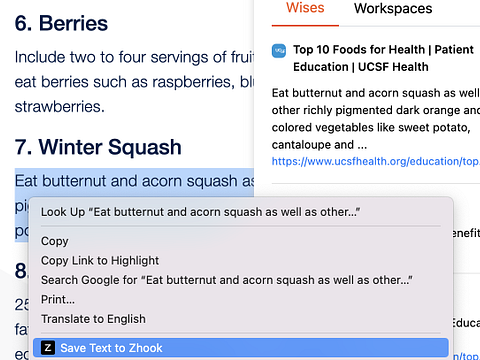Click the 6. Berries heading
This screenshot has height=360, width=480.
point(61,23)
